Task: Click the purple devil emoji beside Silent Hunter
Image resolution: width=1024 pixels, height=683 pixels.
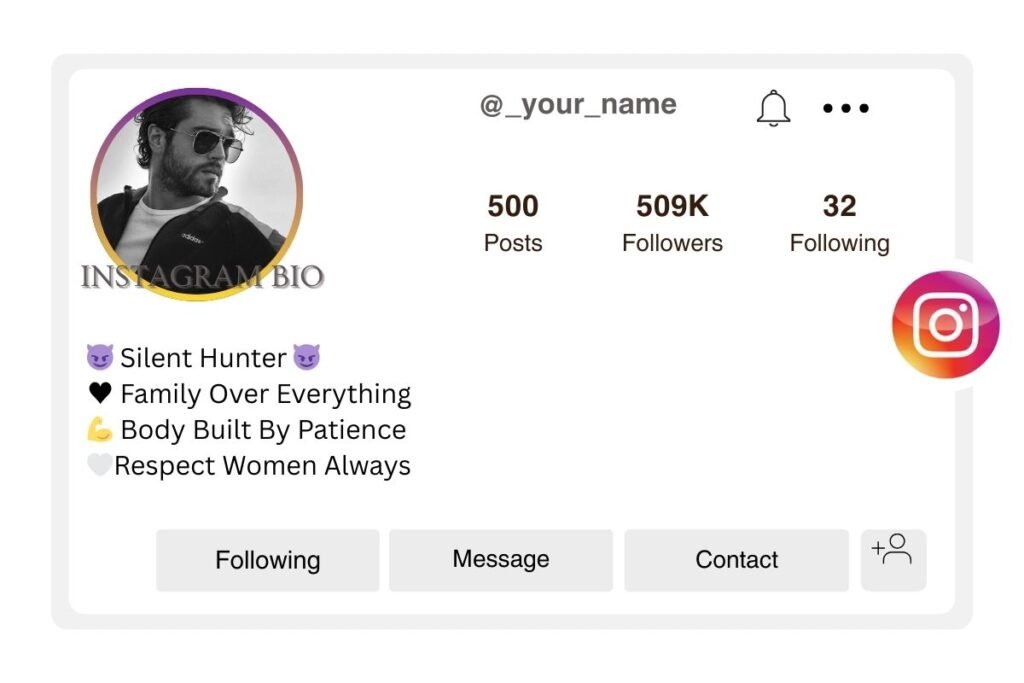Action: click(x=100, y=357)
